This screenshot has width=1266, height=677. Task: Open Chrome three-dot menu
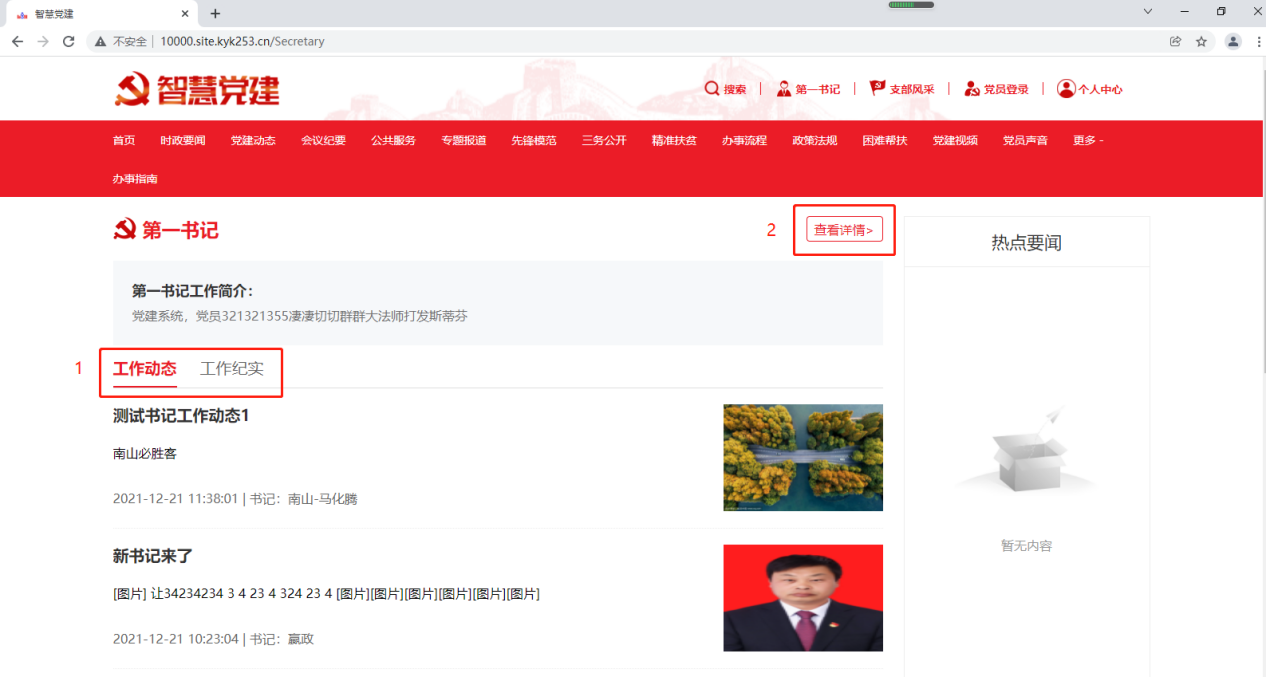pos(1257,41)
